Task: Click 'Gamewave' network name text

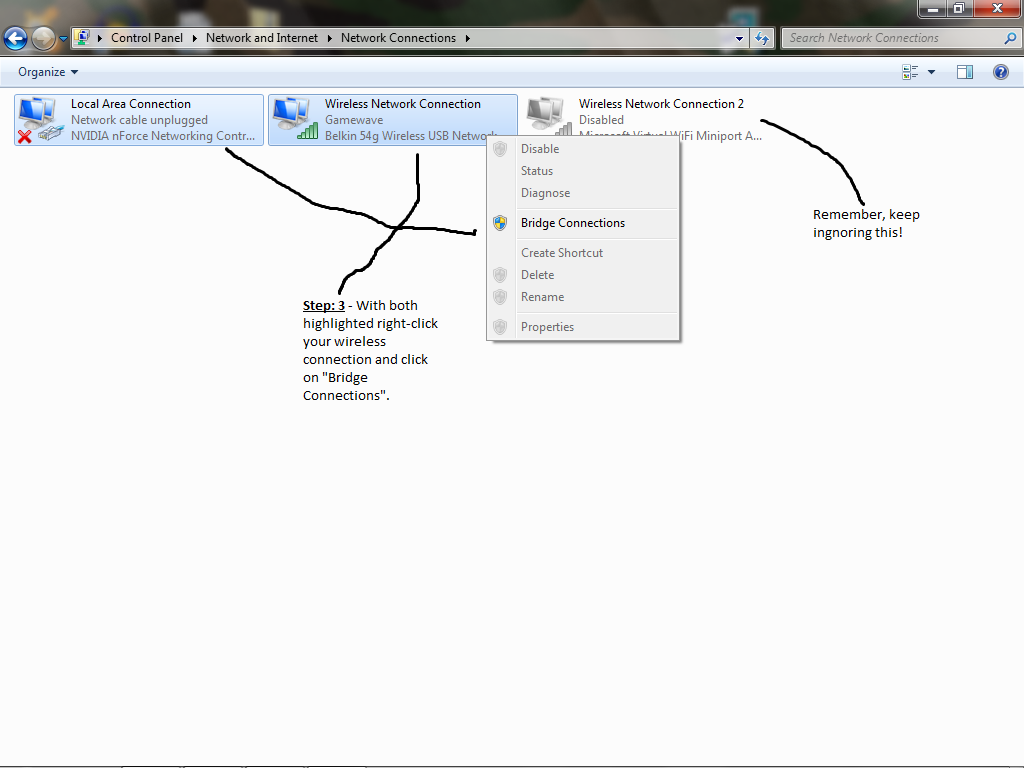Action: pyautogui.click(x=354, y=120)
